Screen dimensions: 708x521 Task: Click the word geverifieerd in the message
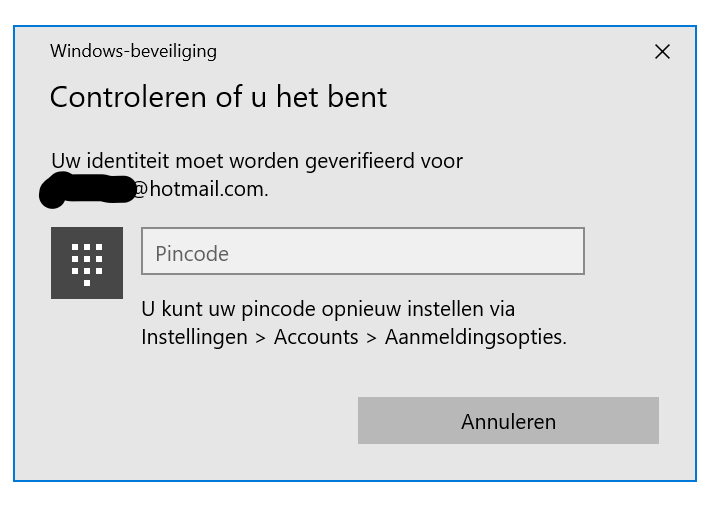click(360, 162)
